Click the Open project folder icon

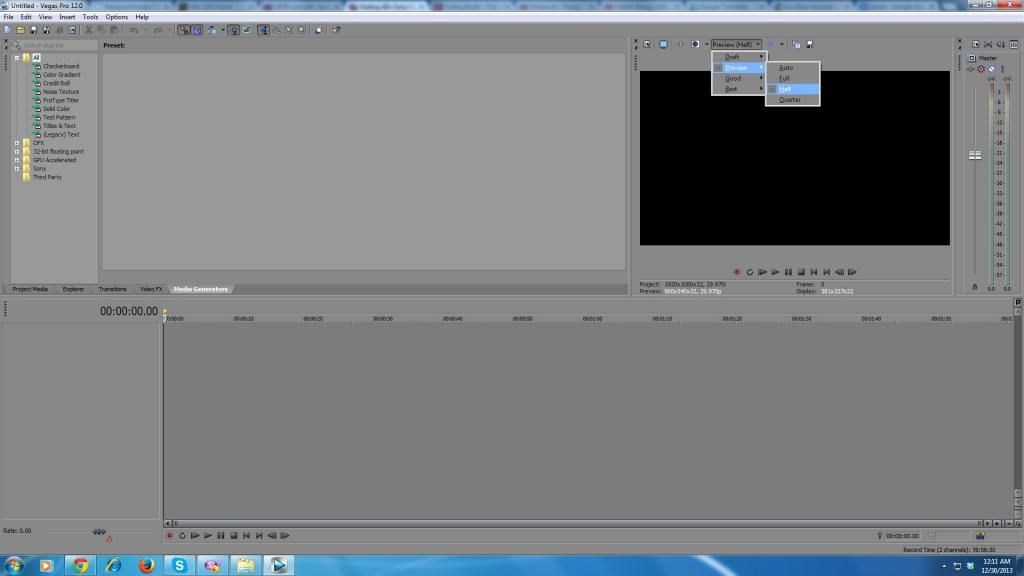coord(20,30)
